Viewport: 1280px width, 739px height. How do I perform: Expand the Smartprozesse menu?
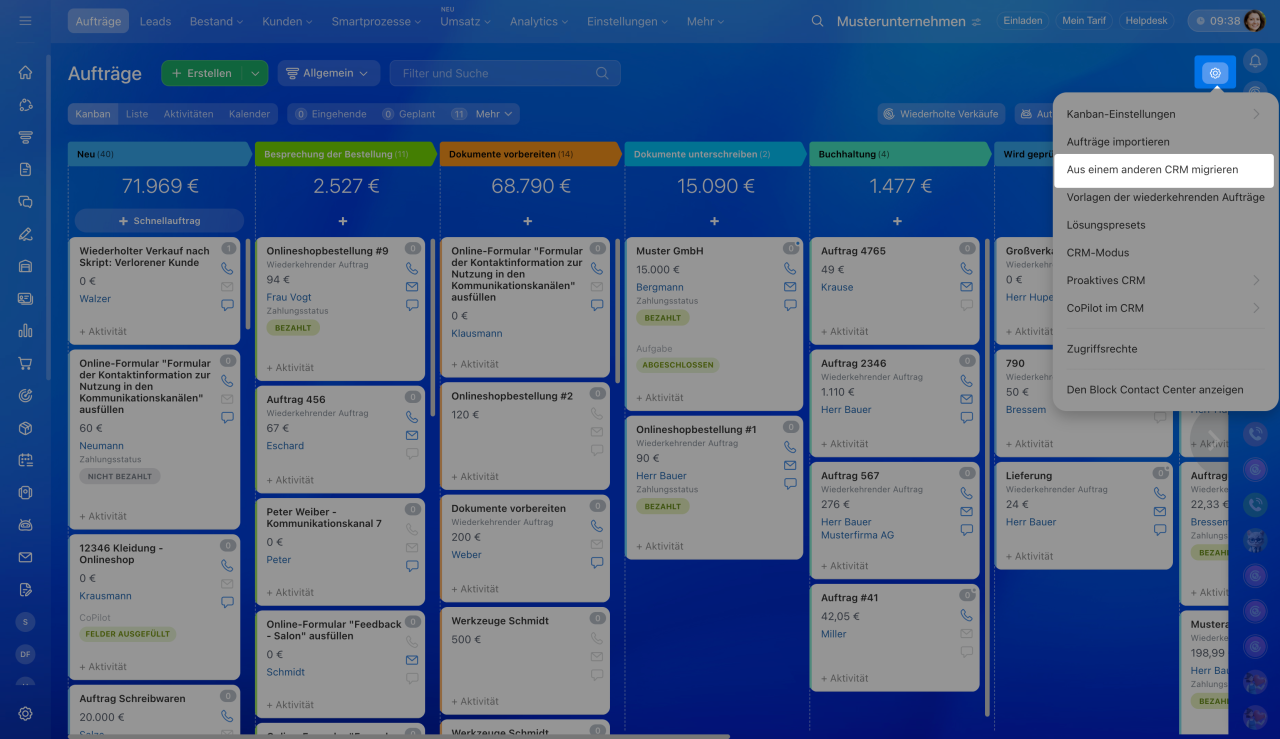378,21
